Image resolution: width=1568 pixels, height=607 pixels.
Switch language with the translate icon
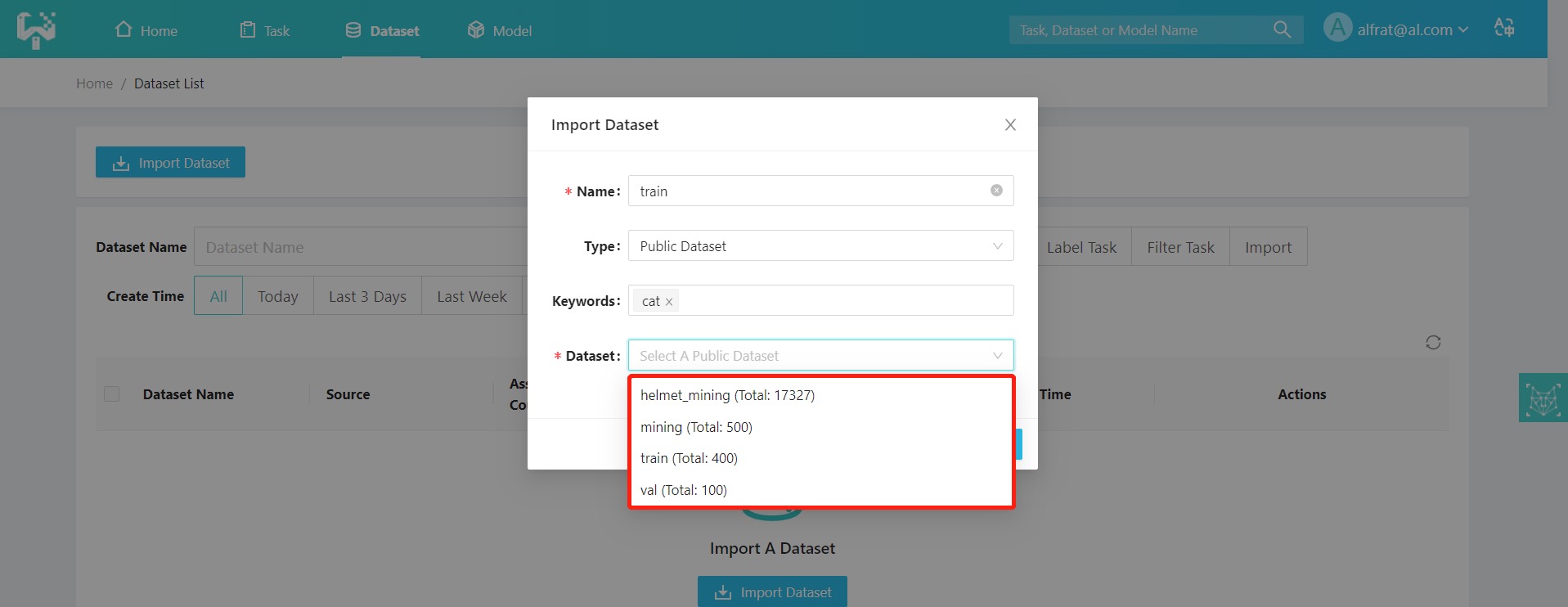click(1504, 28)
